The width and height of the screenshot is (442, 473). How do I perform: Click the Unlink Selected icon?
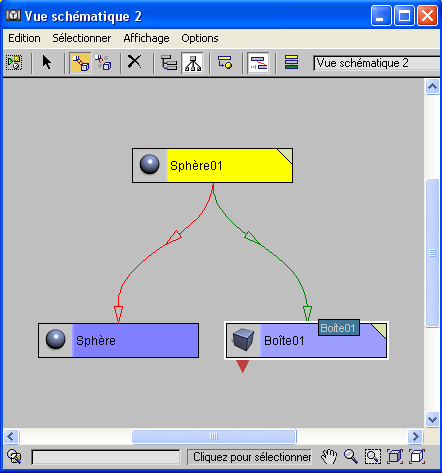(x=104, y=63)
